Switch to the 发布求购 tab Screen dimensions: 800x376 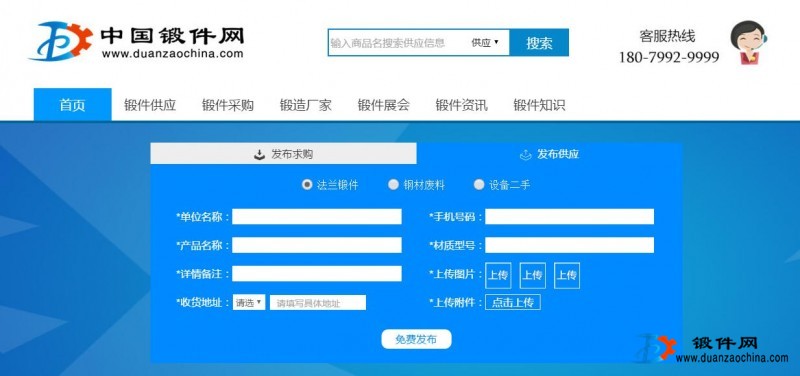point(283,154)
